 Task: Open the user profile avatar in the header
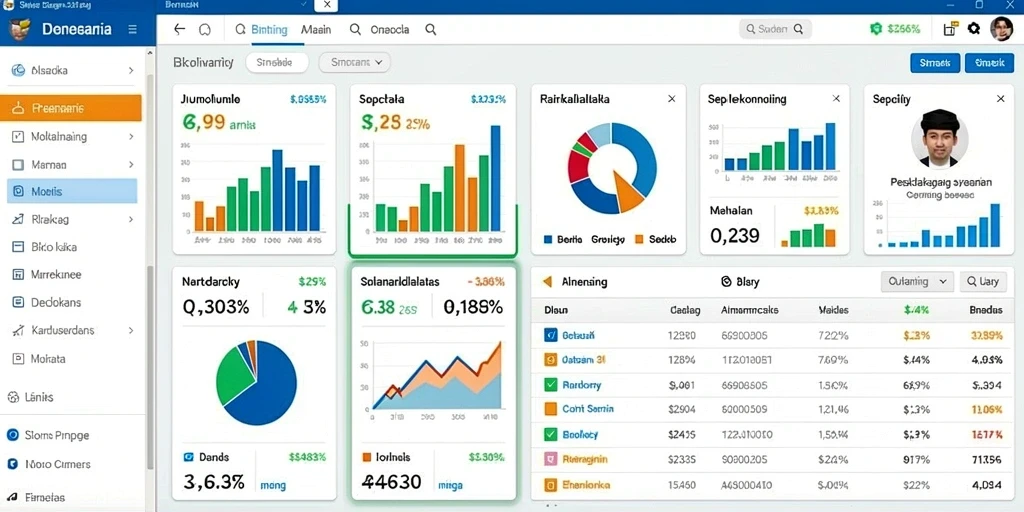coord(1001,29)
